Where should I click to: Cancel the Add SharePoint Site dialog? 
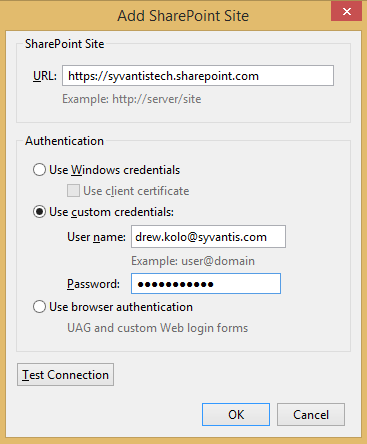(311, 415)
